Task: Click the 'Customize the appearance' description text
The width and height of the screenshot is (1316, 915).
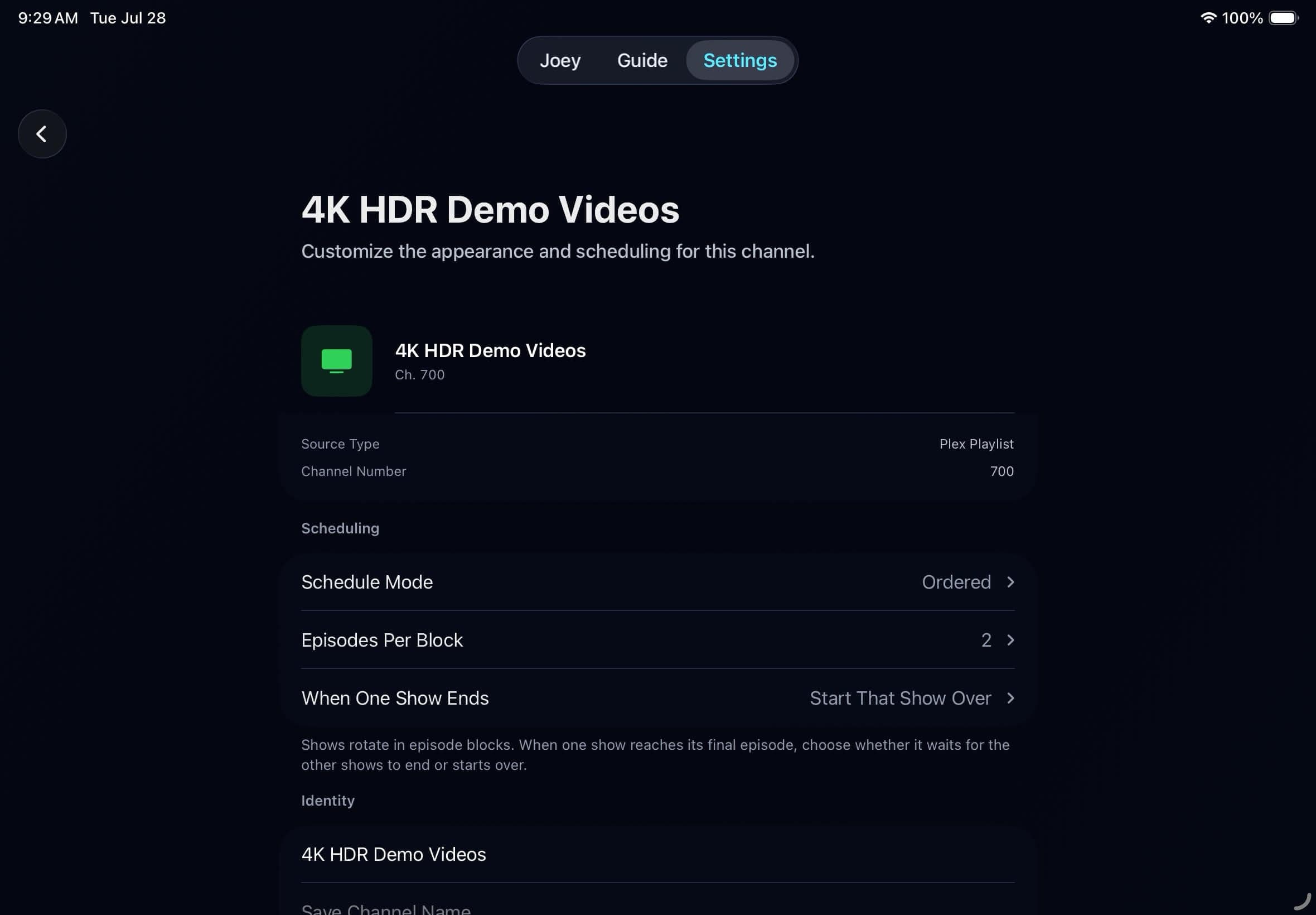Action: 558,251
